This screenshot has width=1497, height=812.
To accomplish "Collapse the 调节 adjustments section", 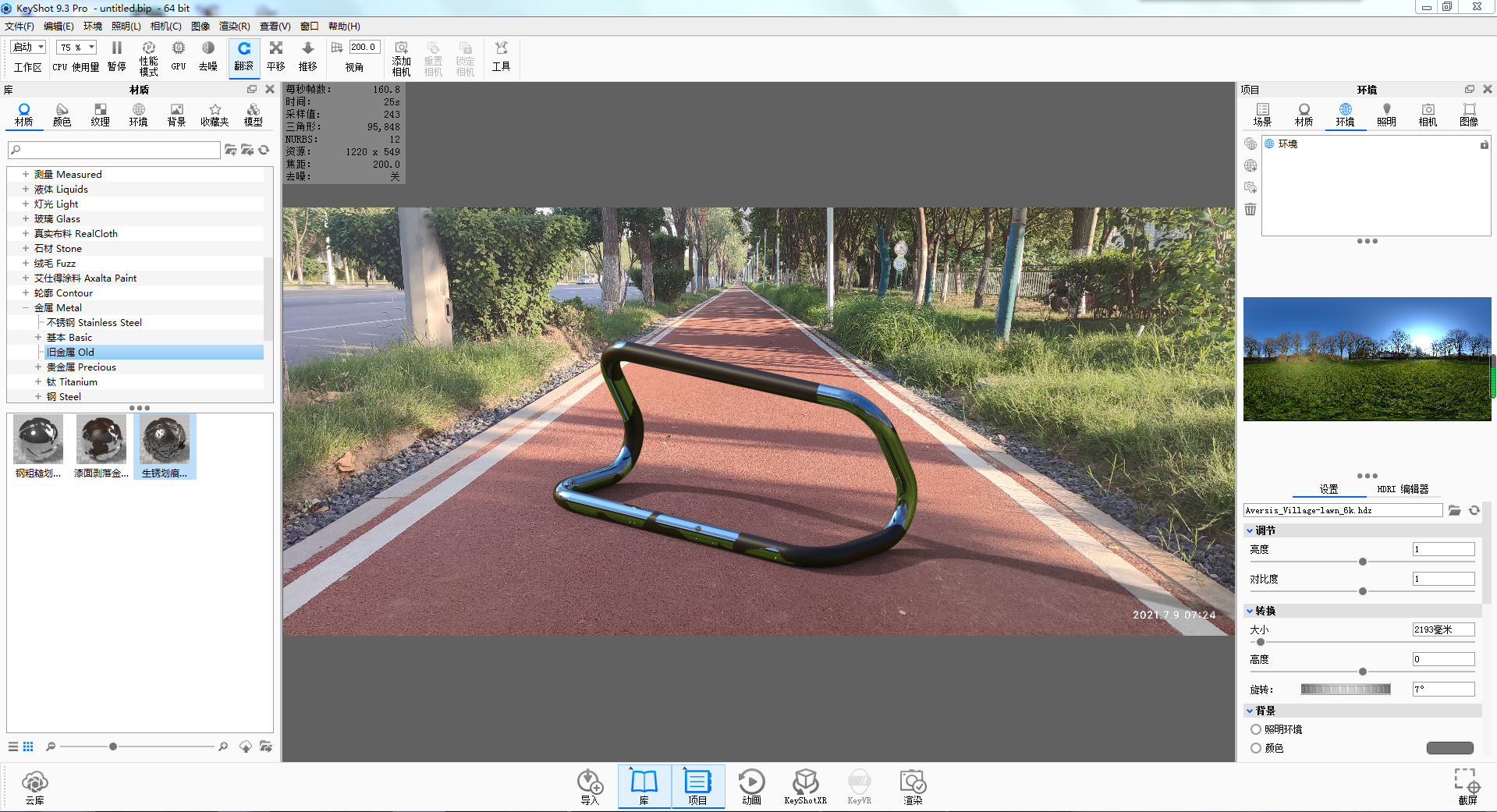I will pos(1250,530).
